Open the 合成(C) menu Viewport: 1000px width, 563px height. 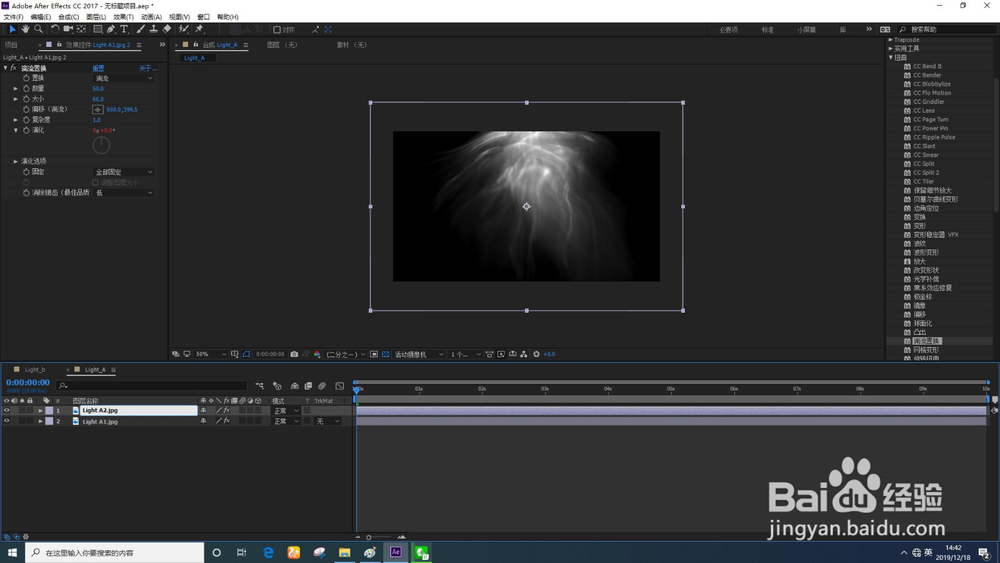(x=68, y=17)
